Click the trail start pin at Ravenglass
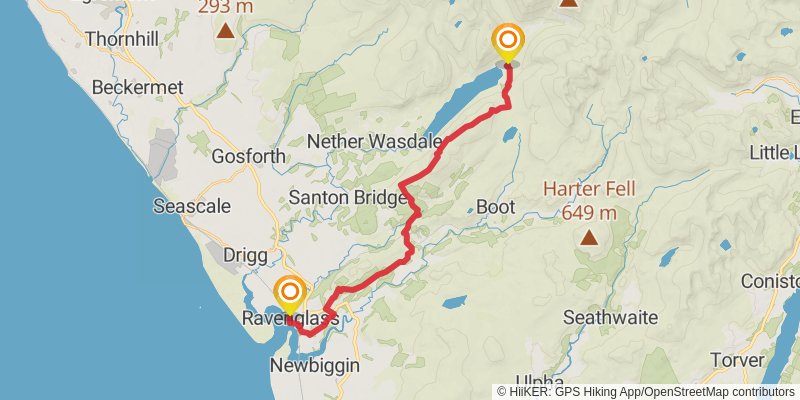Screen dimensions: 800x400 pos(290,295)
